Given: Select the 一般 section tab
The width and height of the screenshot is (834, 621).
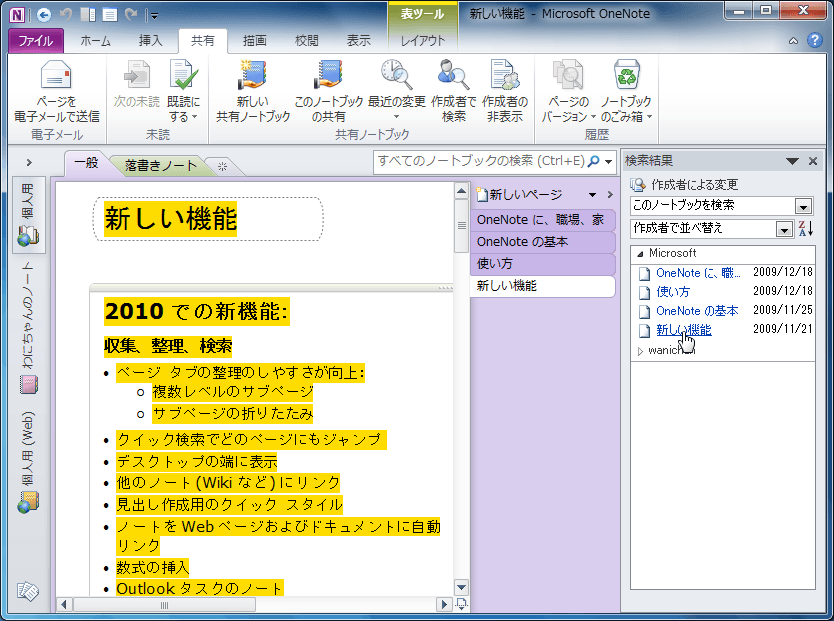Looking at the screenshot, I should point(86,163).
